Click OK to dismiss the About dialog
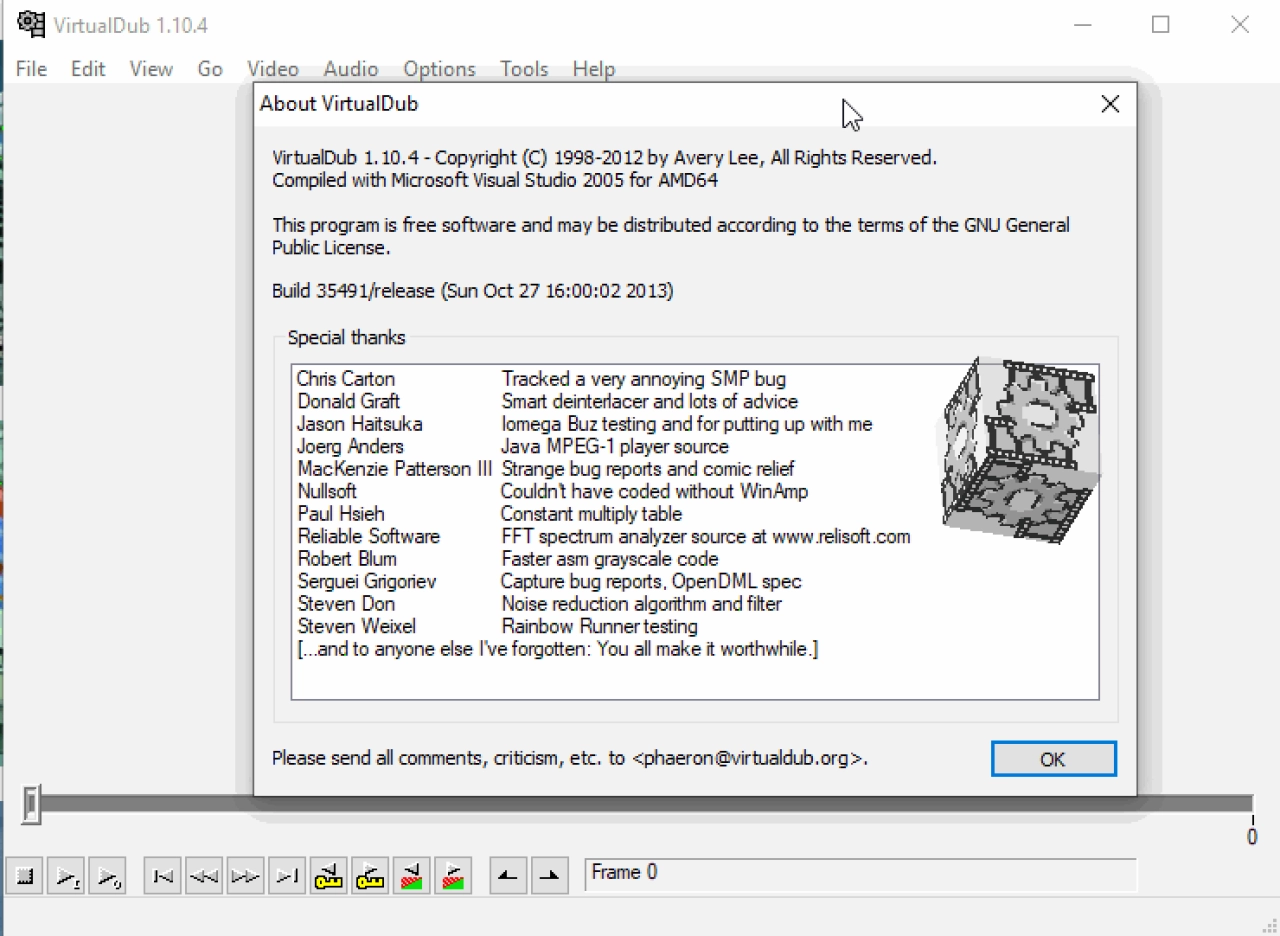 click(x=1053, y=759)
